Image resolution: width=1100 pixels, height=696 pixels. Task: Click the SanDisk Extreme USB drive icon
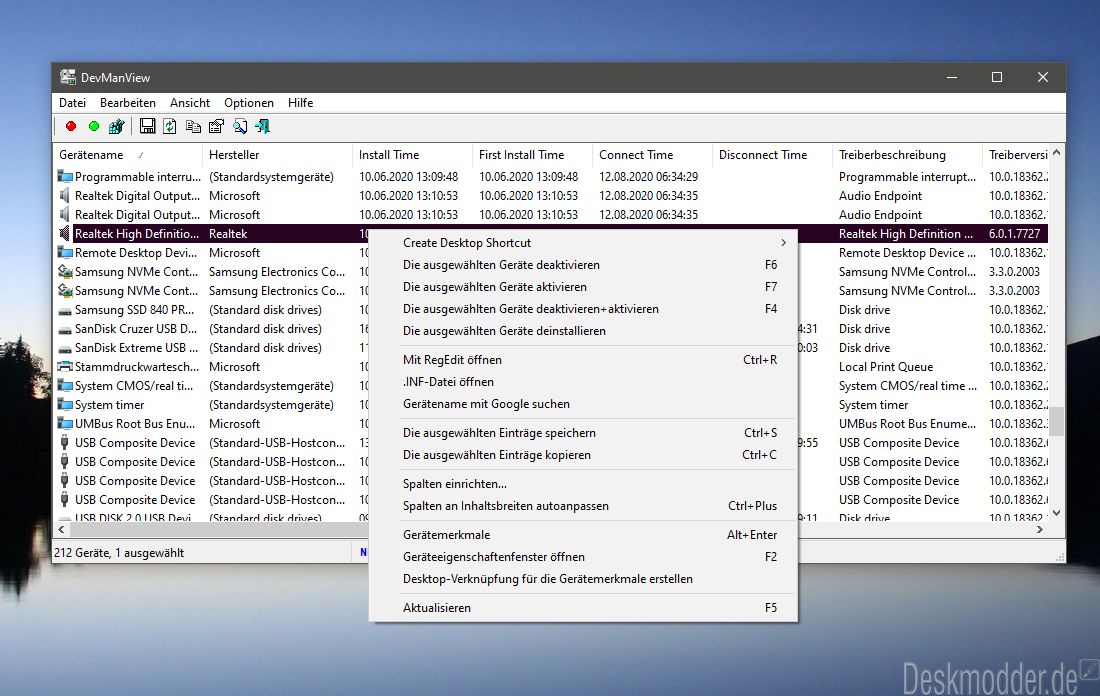pyautogui.click(x=65, y=348)
